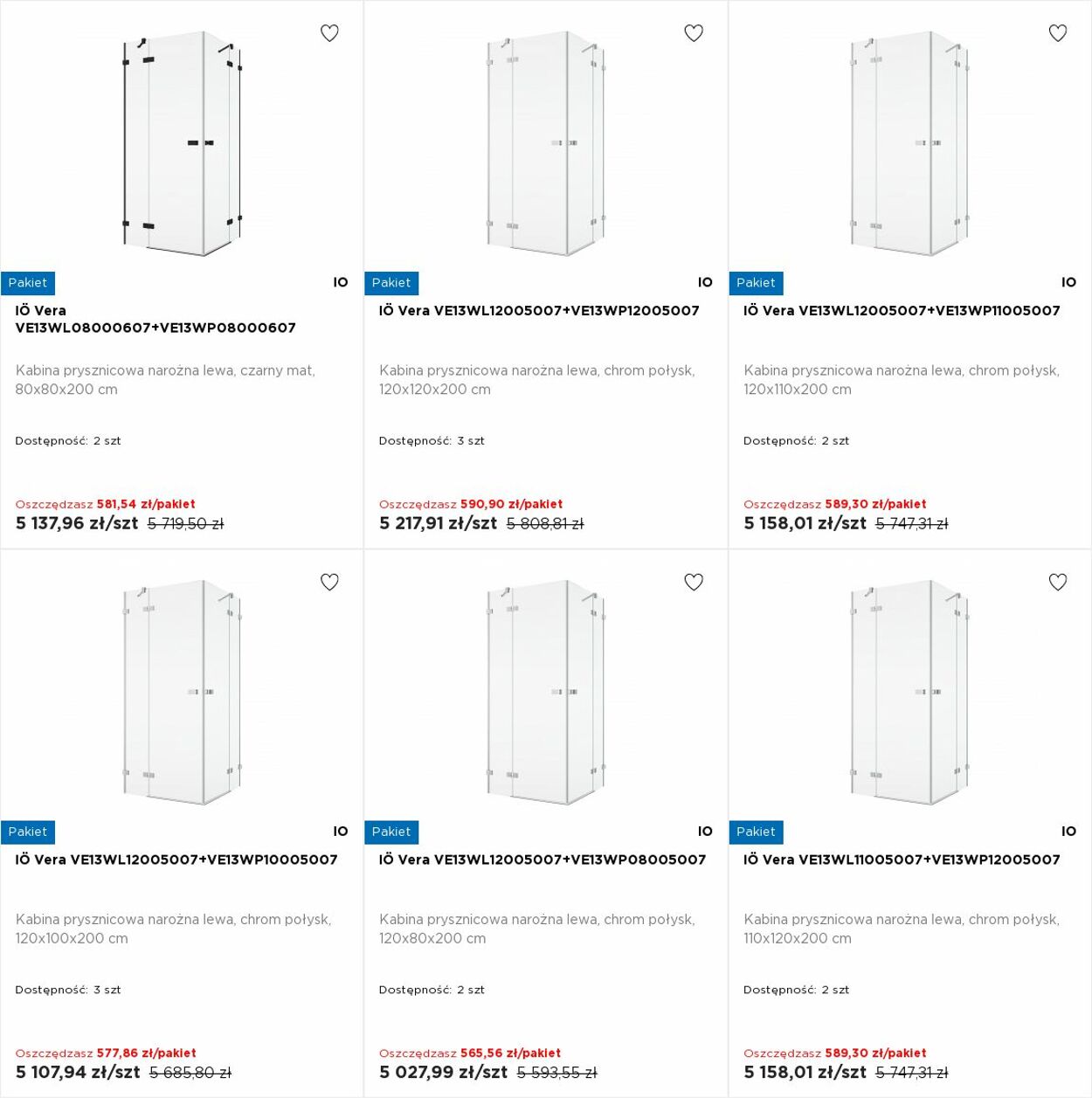Screen dimensions: 1092x1098
Task: Open IÖ Vera VE13WL08000607+VE13WP08000607 product title
Action: point(156,319)
